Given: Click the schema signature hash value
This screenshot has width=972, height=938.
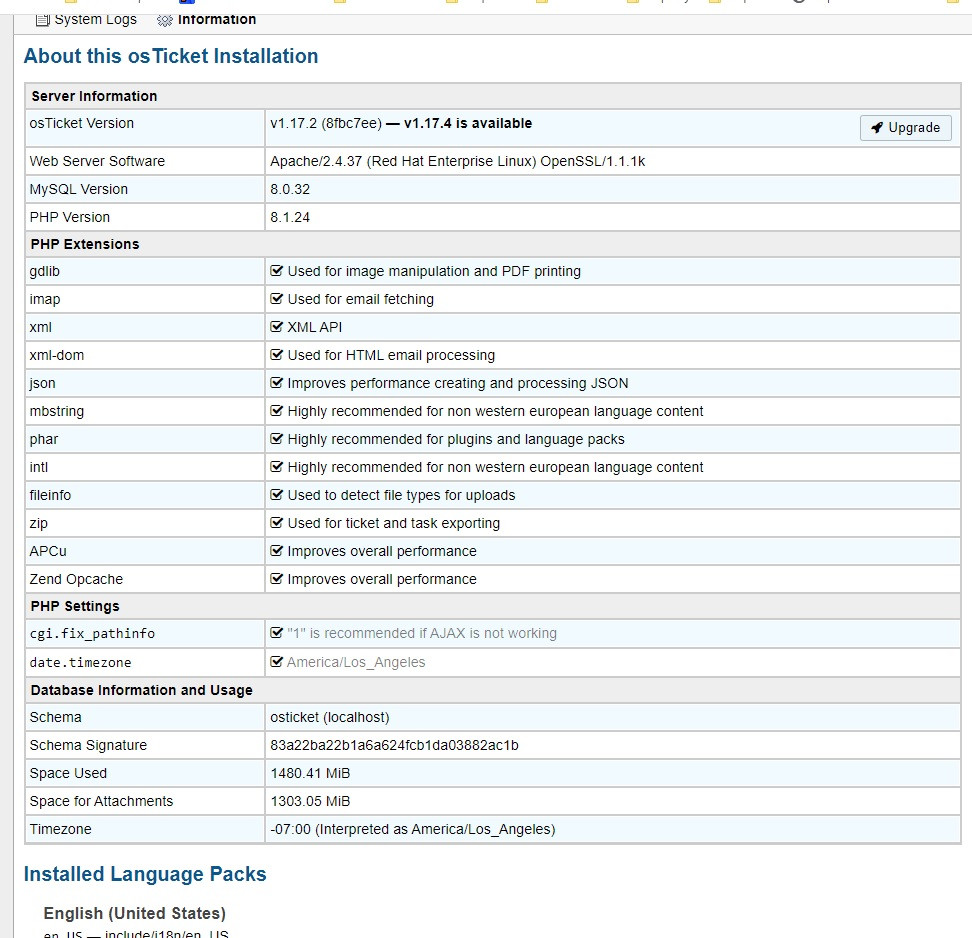Looking at the screenshot, I should click(394, 745).
